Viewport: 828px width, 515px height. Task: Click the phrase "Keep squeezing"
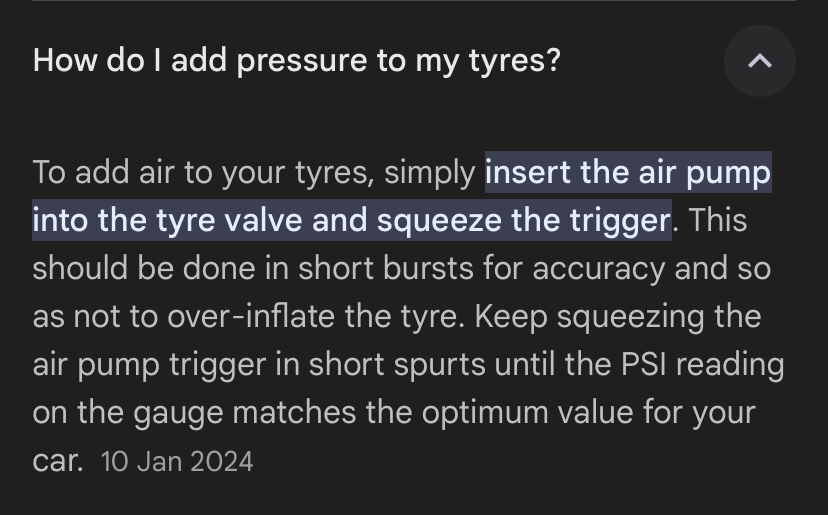coord(589,318)
